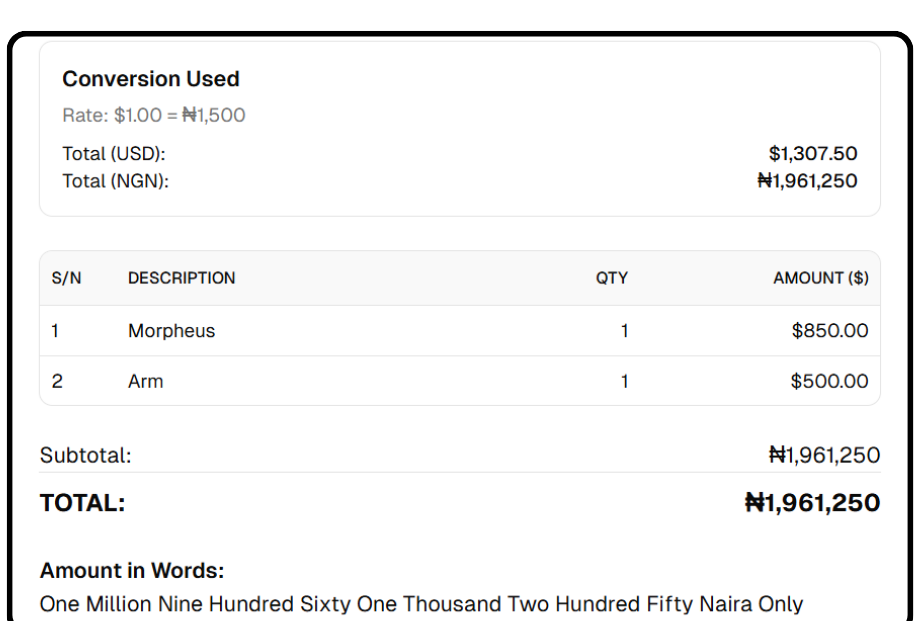923x621 pixels.
Task: Select the $1,307.50 USD total value
Action: 813,154
